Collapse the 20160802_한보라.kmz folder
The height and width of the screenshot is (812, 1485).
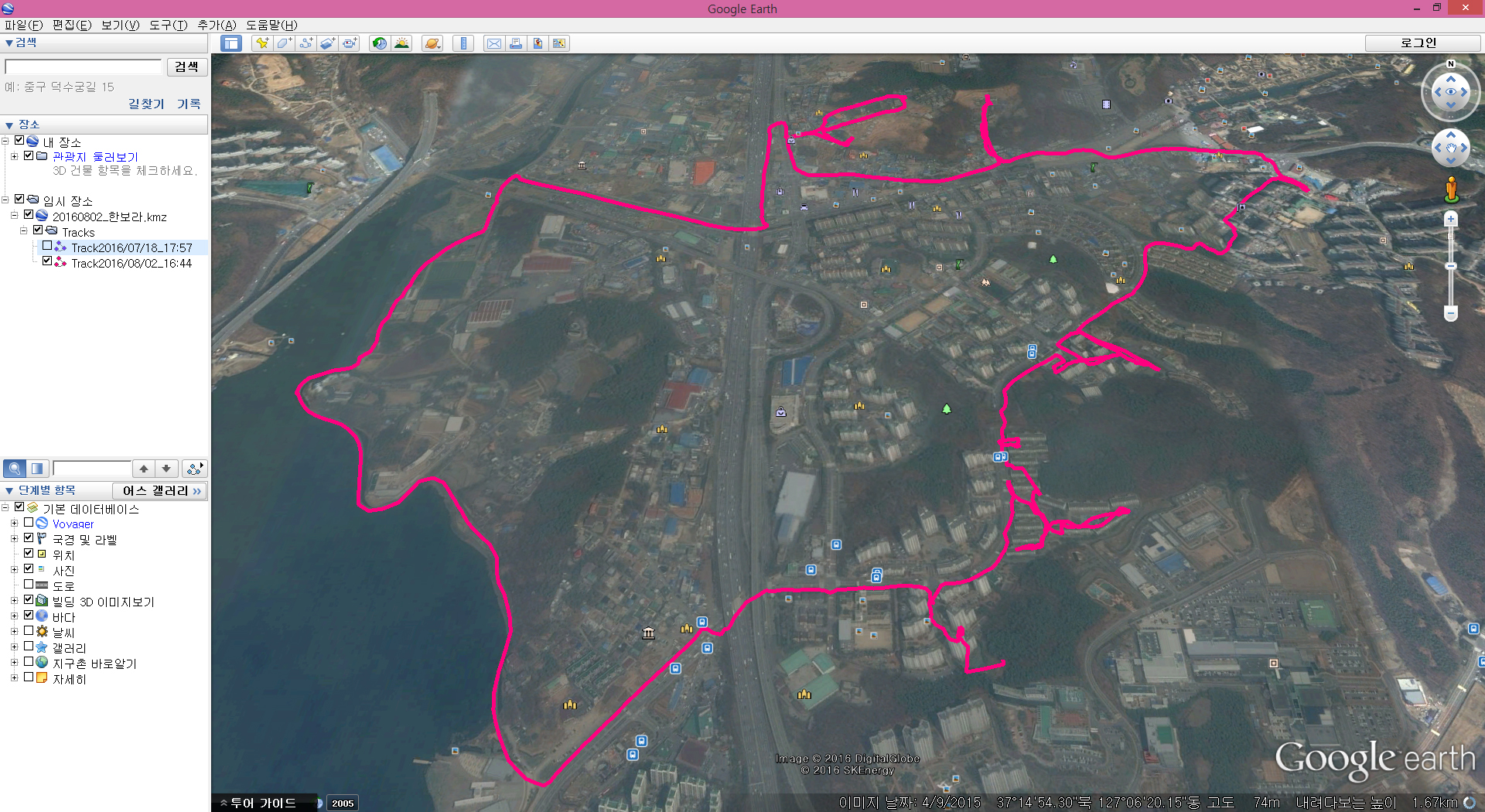(x=14, y=216)
